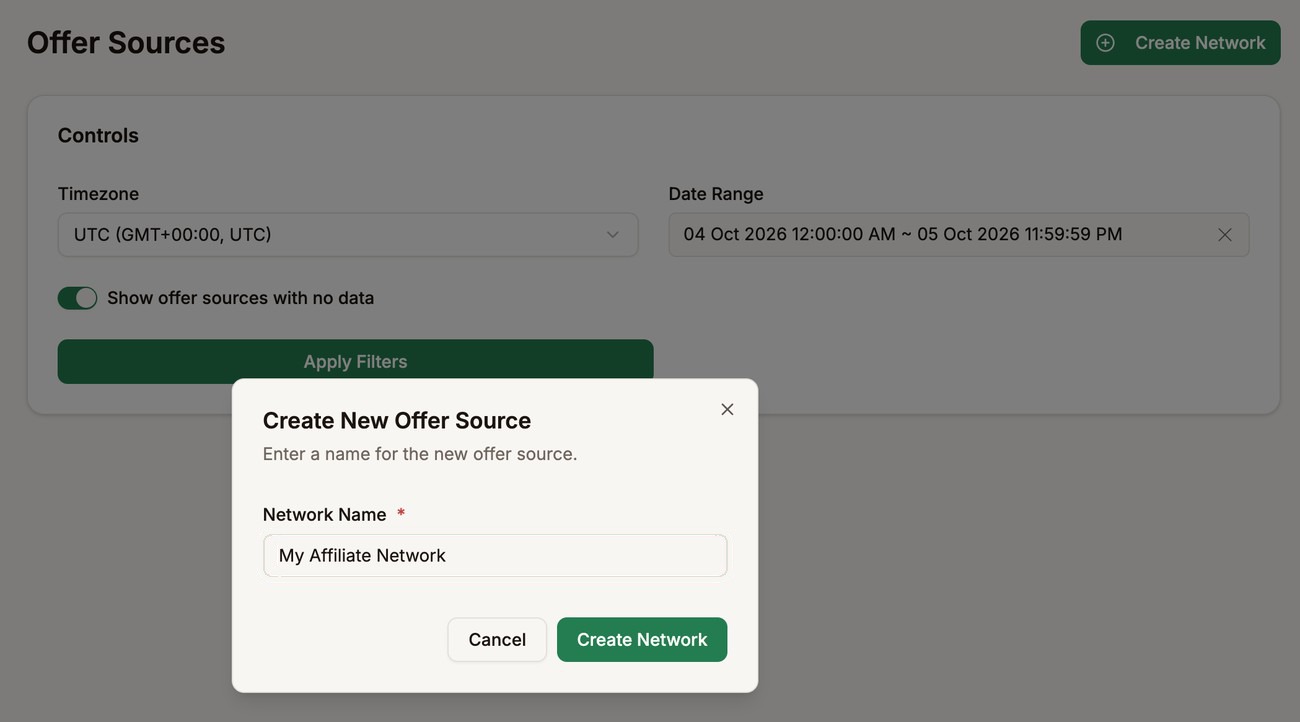Click the 'Show offer sources with no data' label

coord(241,298)
